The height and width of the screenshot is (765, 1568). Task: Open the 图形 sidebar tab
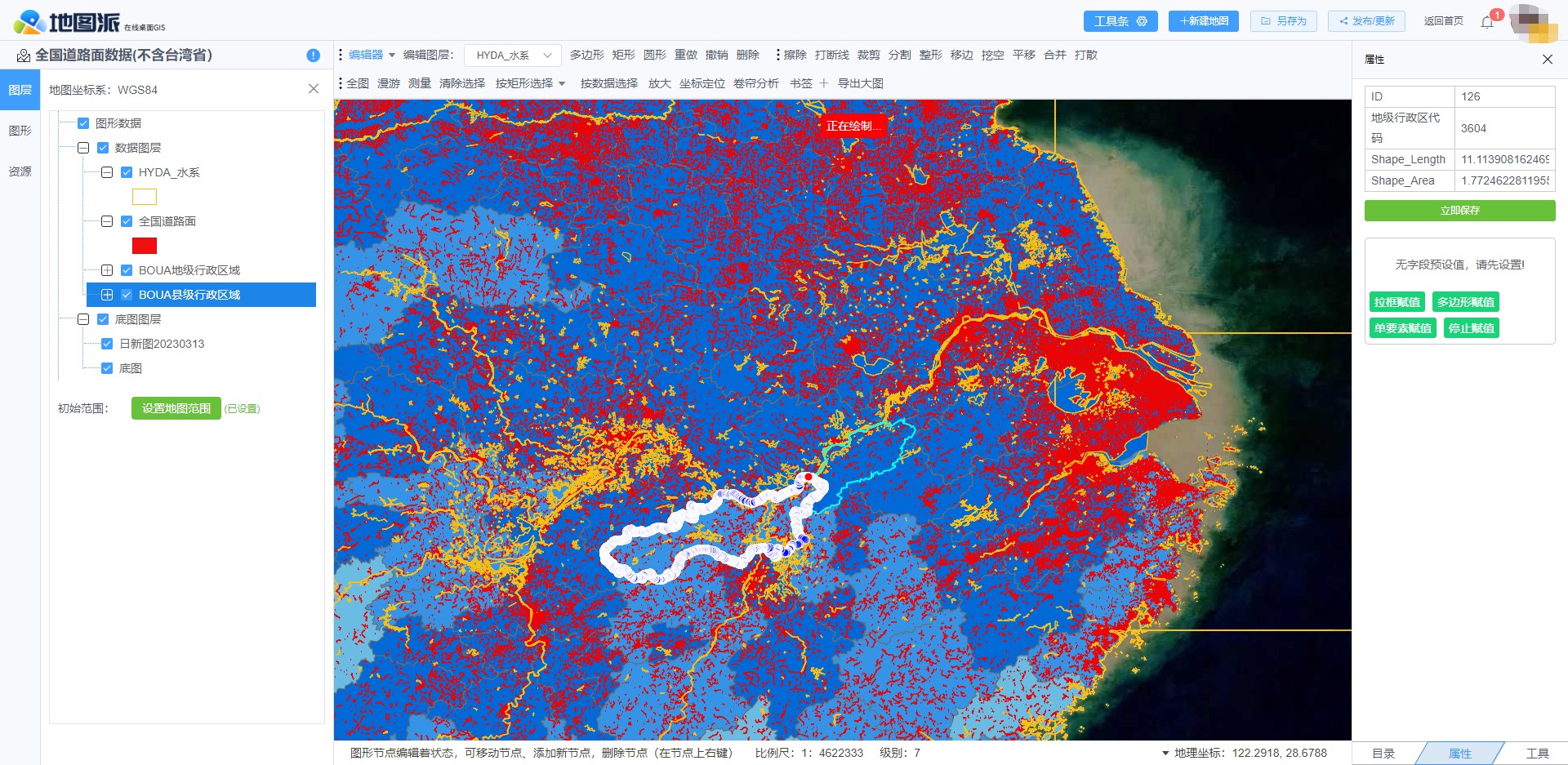[20, 131]
